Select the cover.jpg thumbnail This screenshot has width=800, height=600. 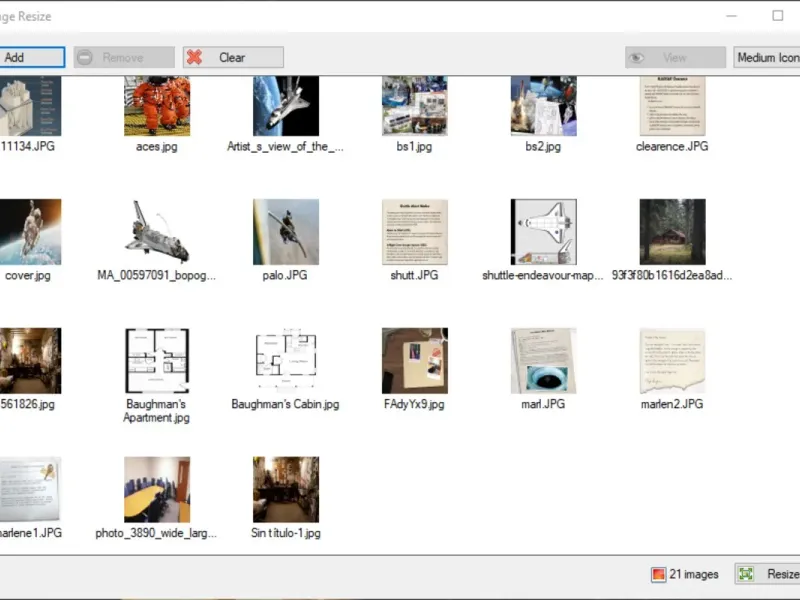pos(31,232)
